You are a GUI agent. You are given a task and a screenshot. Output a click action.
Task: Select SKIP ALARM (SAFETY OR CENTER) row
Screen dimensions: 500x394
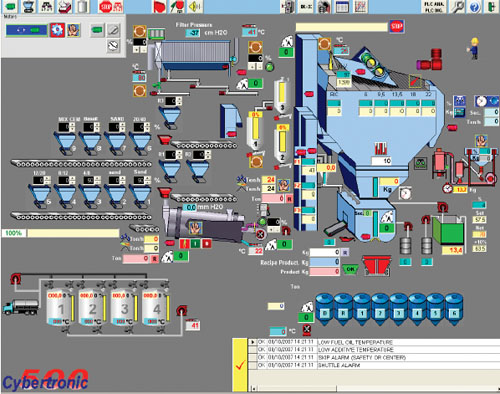375,357
